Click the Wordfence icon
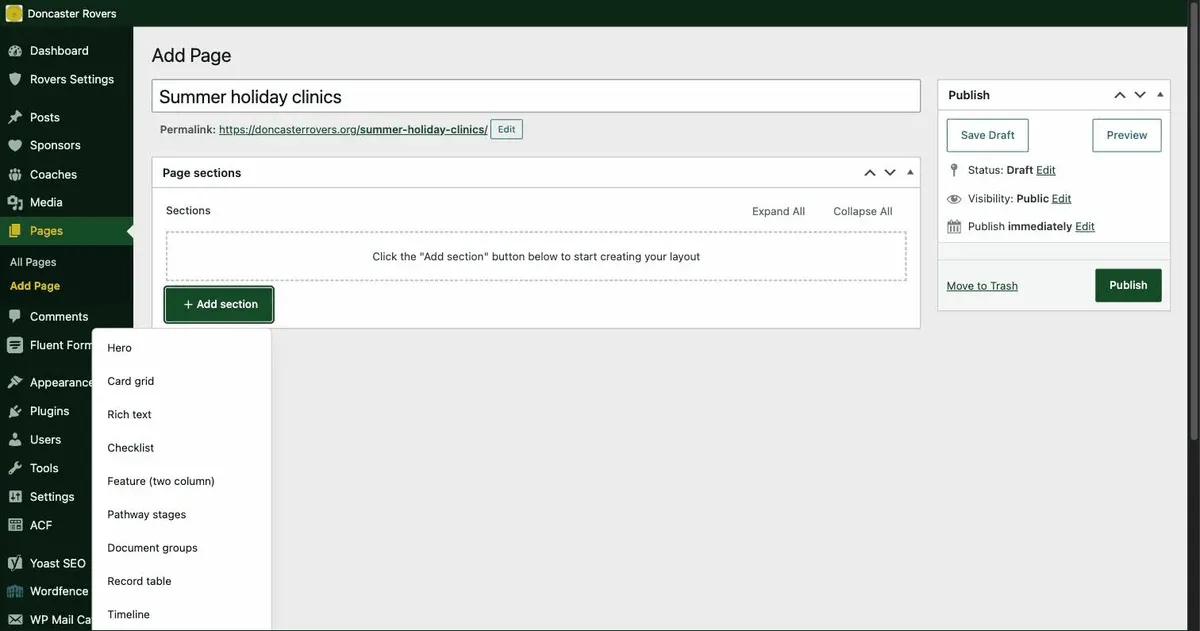Screen dimensions: 1200x631 15,591
